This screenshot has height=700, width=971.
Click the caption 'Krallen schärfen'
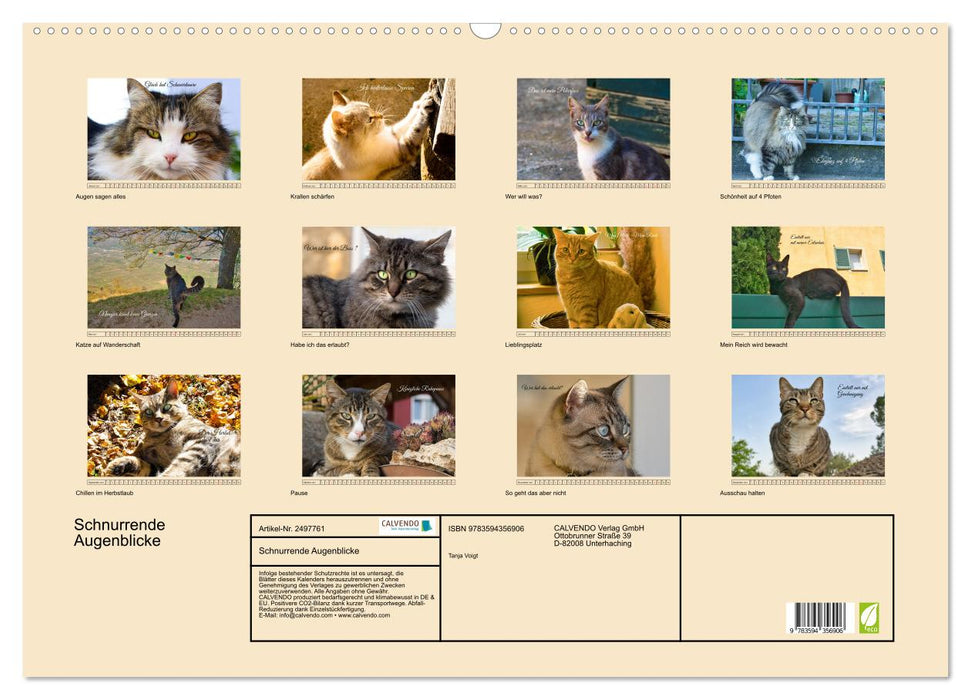coord(312,196)
